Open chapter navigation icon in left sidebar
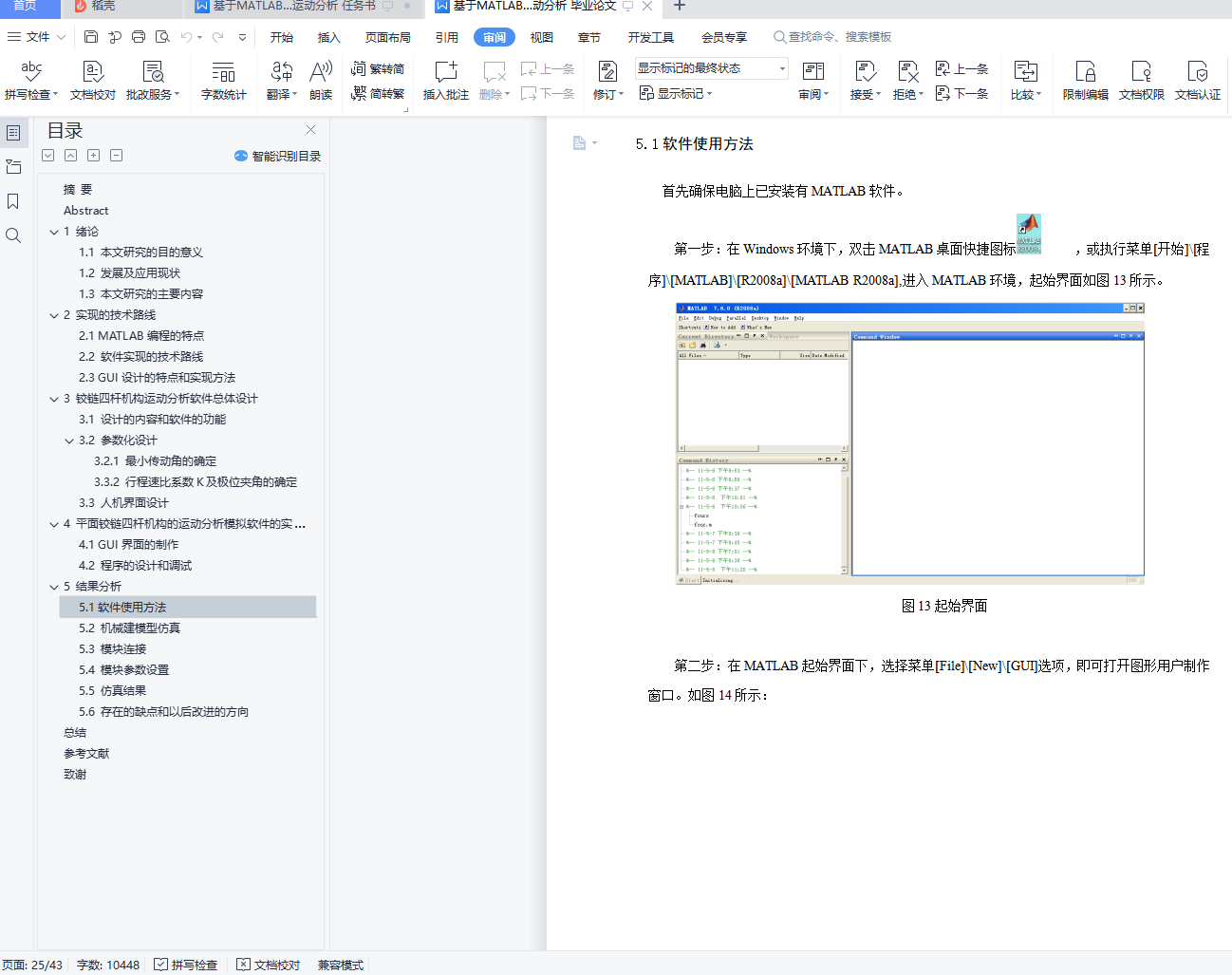The image size is (1232, 975). (x=13, y=167)
